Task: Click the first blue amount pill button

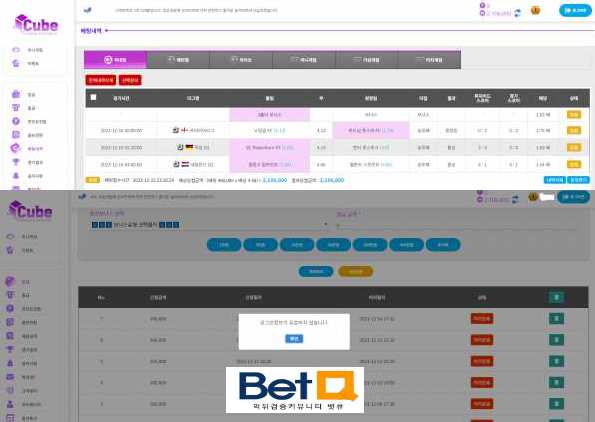Action: 224,245
